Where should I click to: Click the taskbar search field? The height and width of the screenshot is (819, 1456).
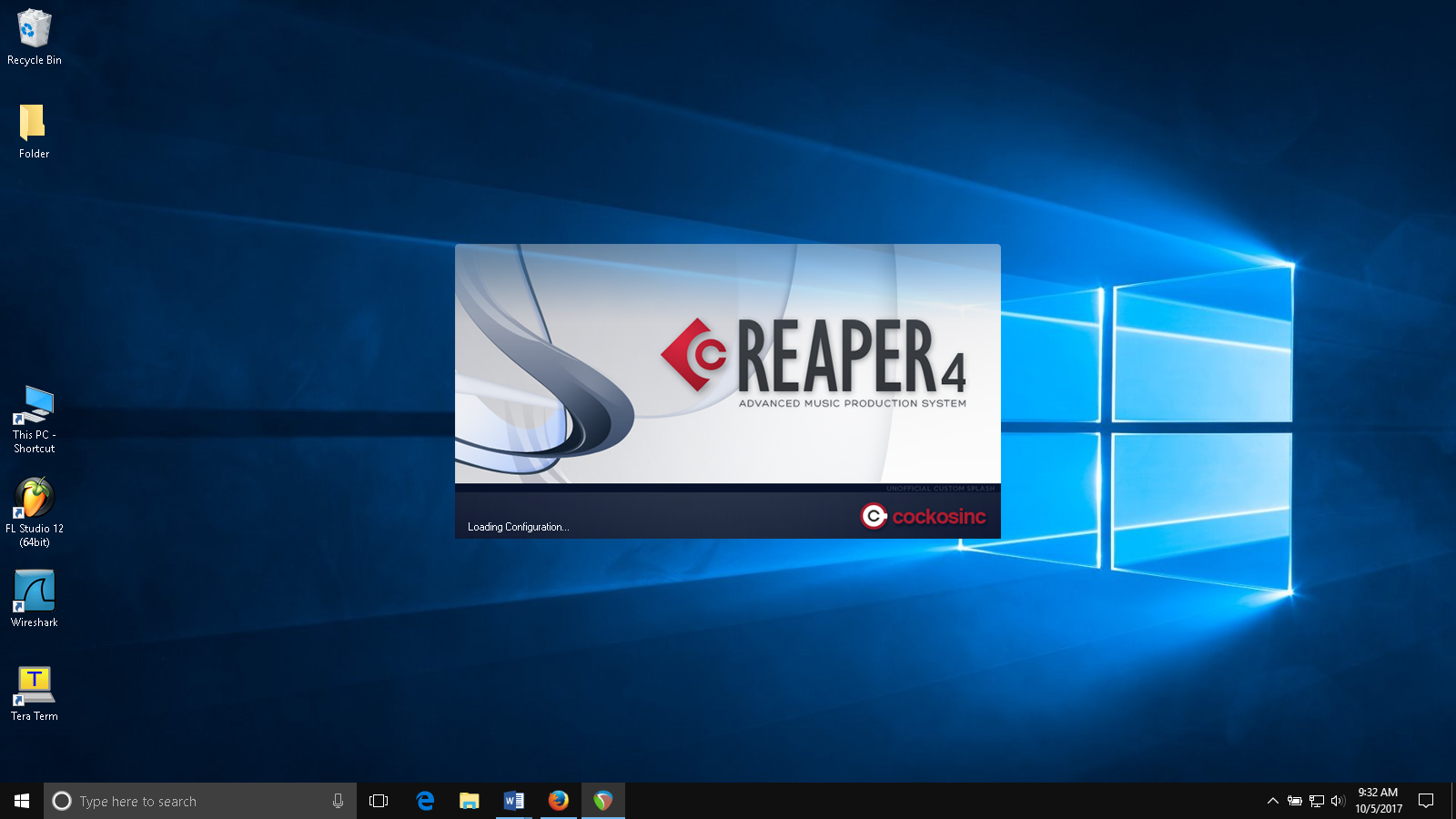tap(182, 801)
